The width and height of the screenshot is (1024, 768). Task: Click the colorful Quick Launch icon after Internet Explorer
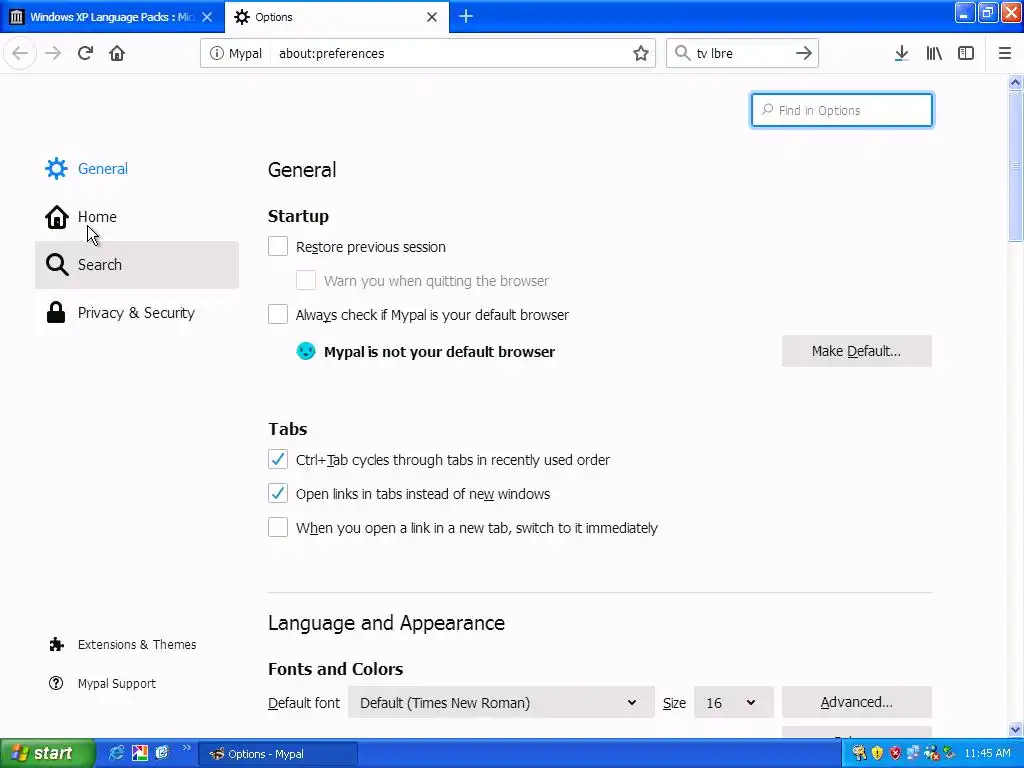140,753
